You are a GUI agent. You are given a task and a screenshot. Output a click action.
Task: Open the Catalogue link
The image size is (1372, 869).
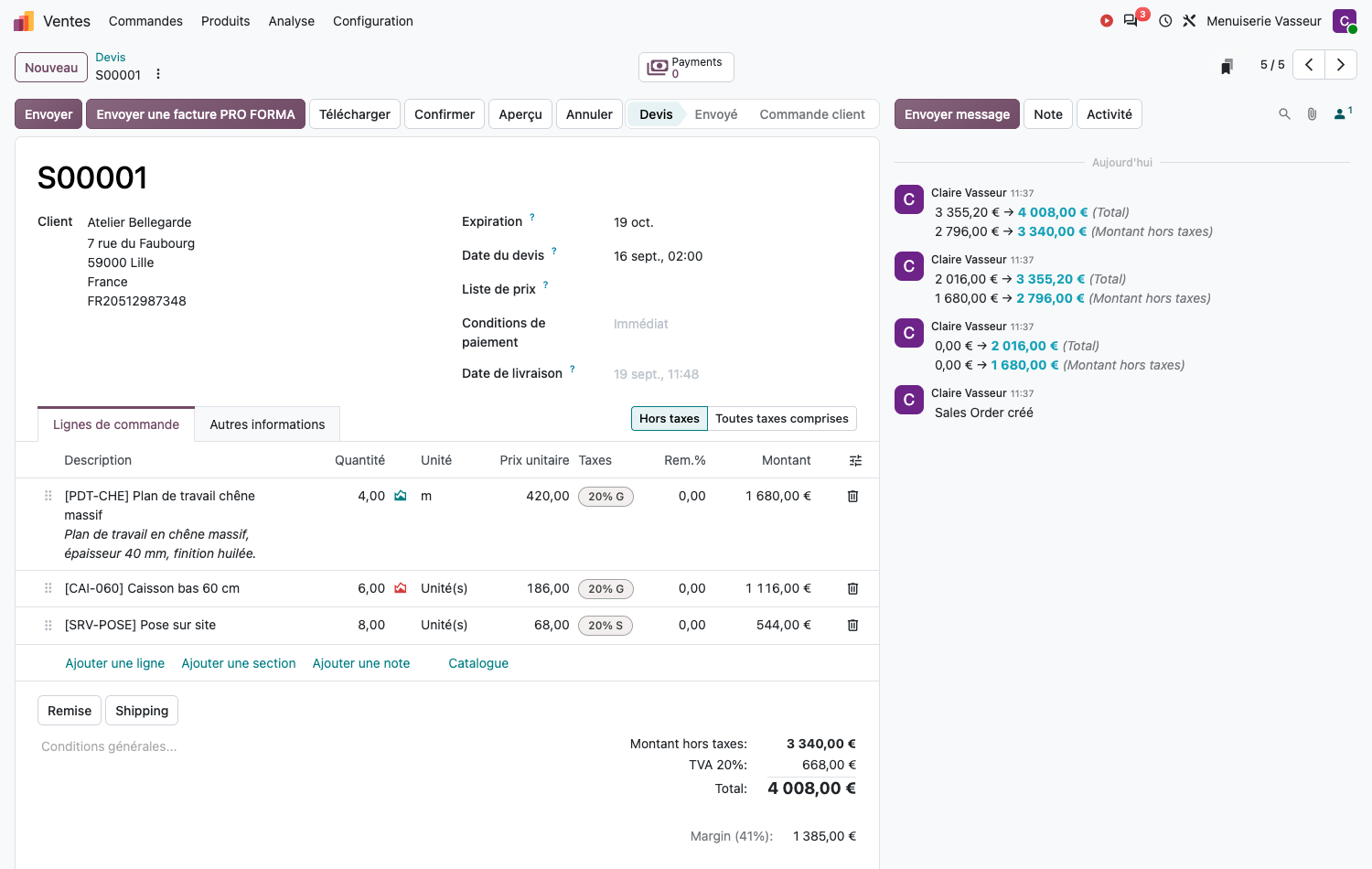click(478, 663)
